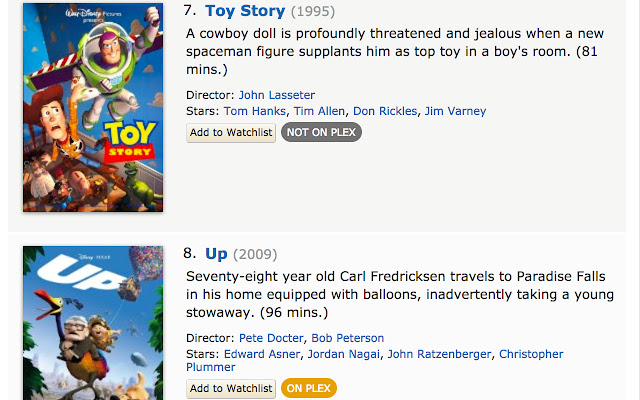Open the Toy Story title link
Viewport: 640px width, 400px height.
click(245, 12)
